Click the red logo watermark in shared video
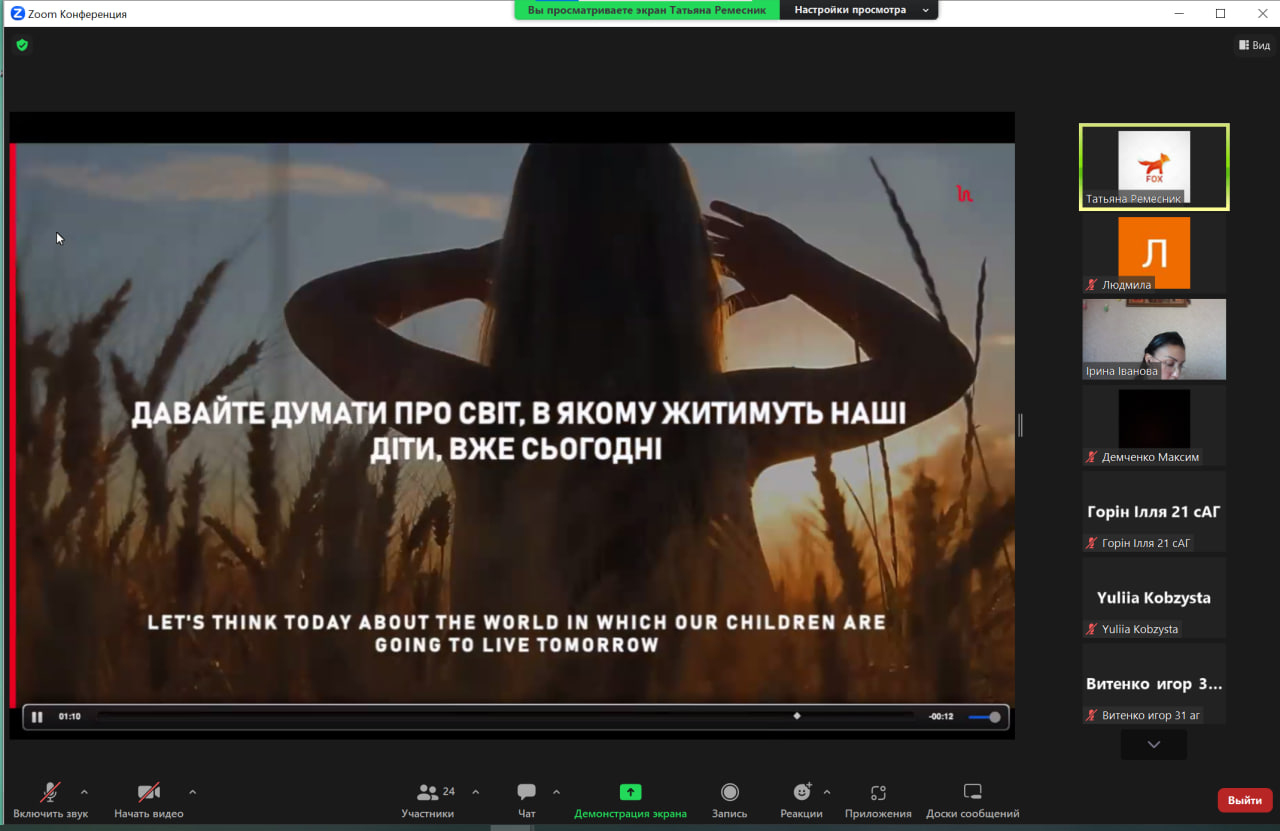The width and height of the screenshot is (1280, 831). [964, 194]
